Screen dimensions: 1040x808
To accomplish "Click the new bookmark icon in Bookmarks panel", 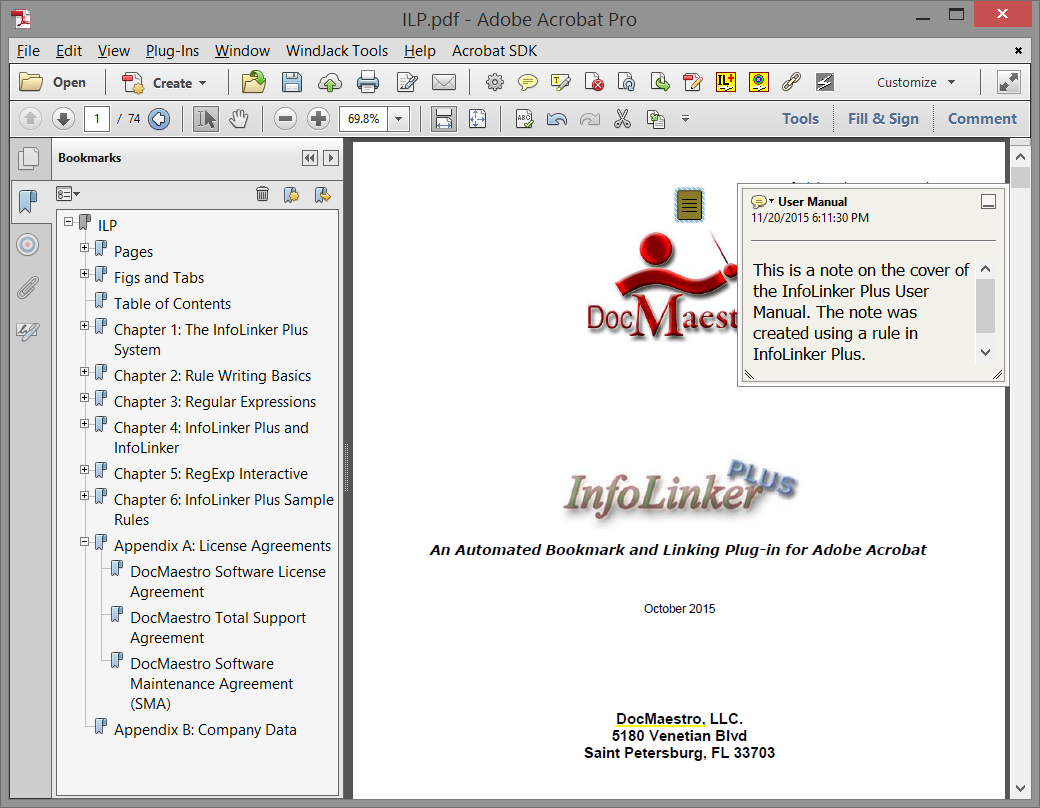I will 291,194.
